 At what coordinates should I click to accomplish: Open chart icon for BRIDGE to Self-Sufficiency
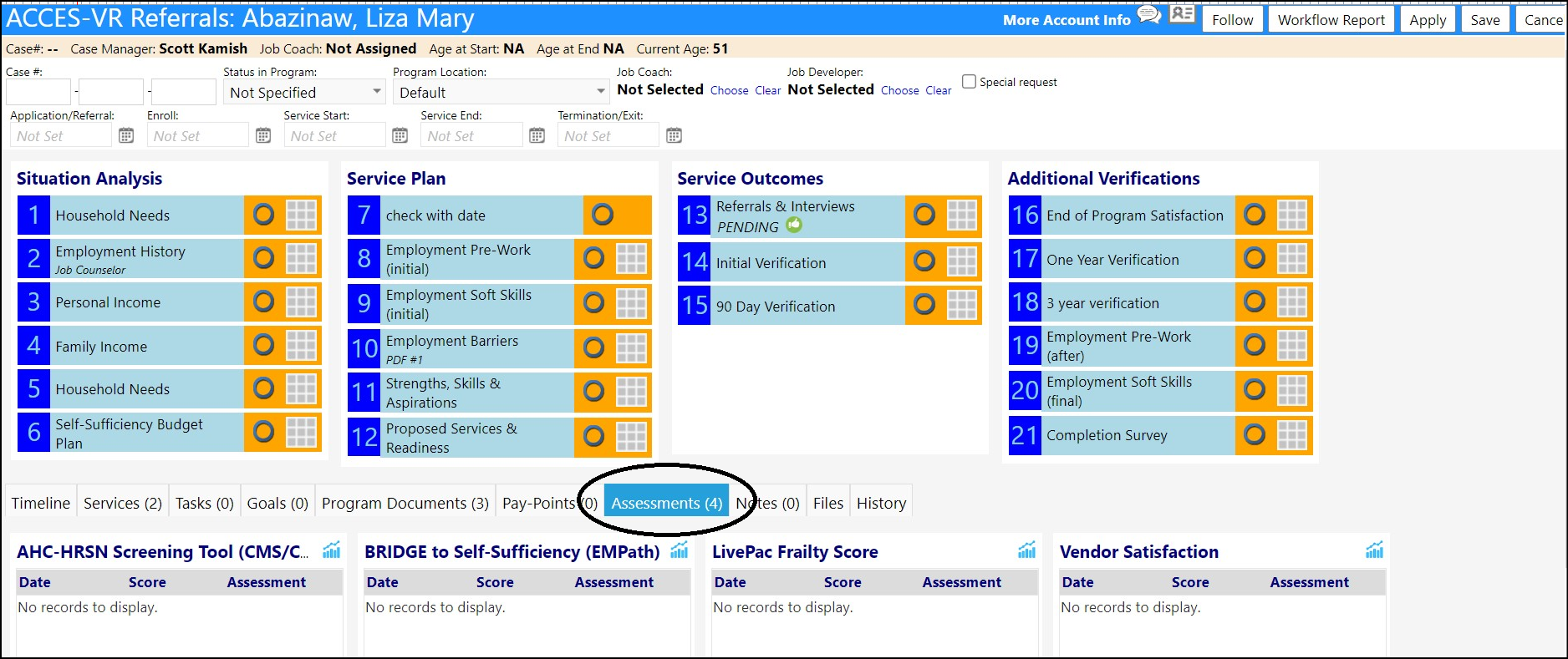(x=680, y=550)
